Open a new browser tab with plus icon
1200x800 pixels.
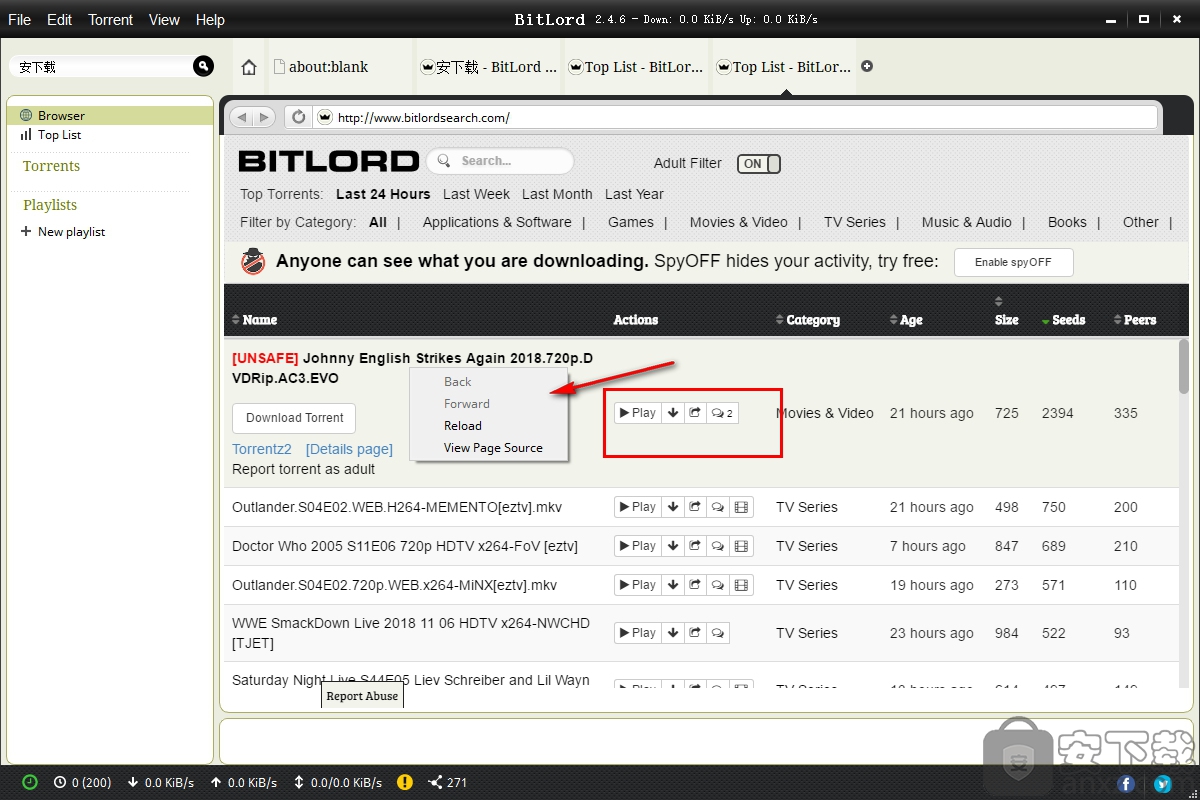(867, 66)
